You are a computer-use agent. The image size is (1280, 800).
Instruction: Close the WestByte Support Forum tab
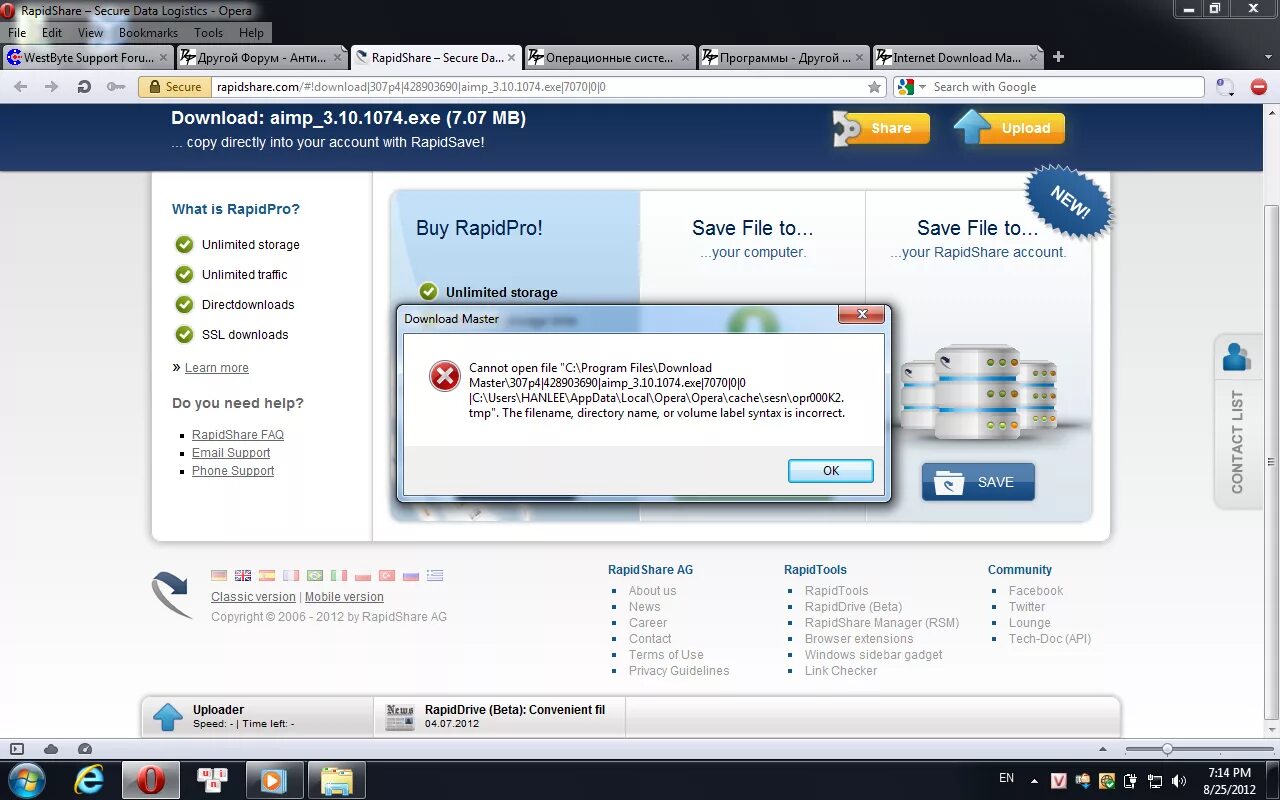point(163,58)
